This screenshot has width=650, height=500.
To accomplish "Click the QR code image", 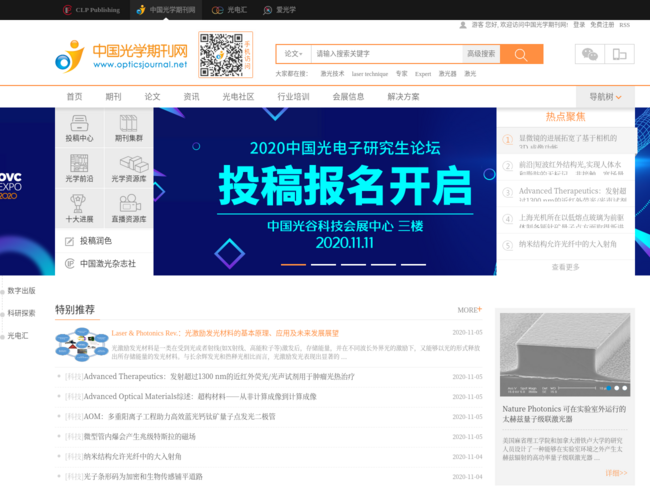I will (x=221, y=55).
